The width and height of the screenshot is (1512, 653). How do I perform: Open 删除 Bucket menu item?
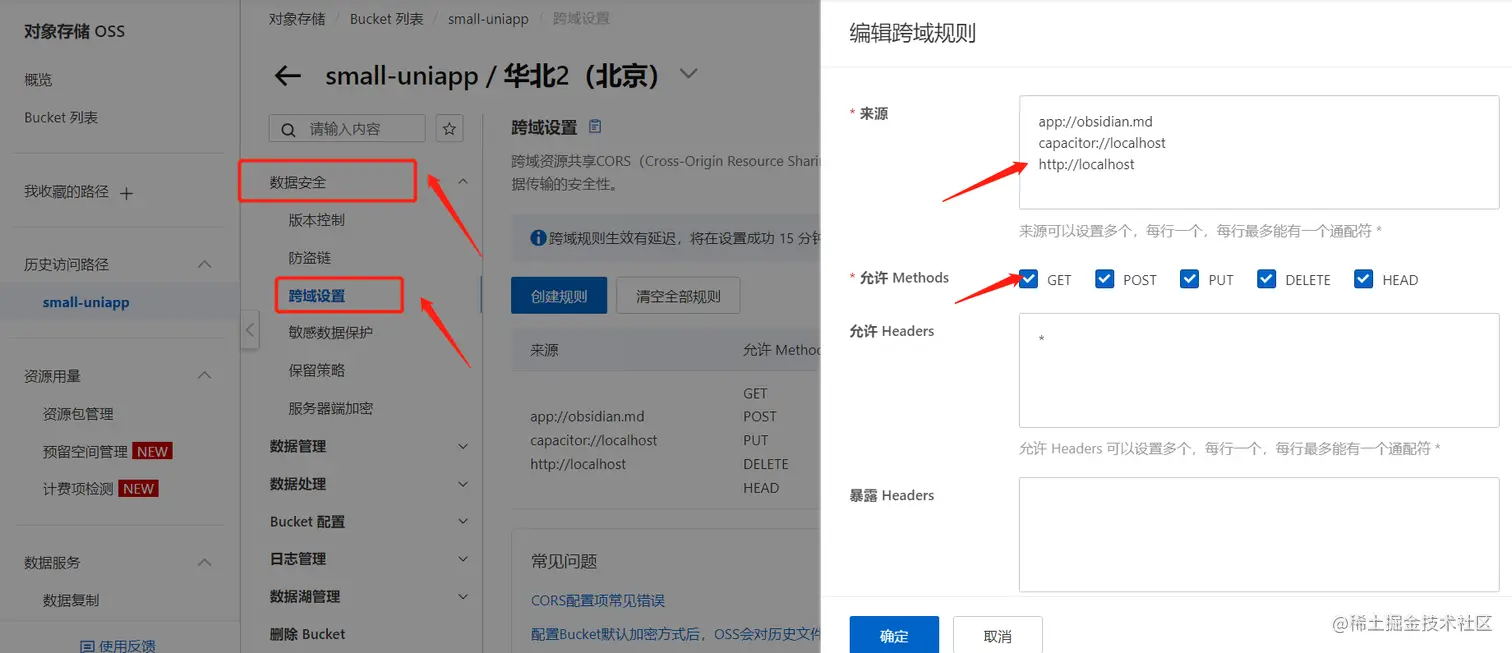308,634
